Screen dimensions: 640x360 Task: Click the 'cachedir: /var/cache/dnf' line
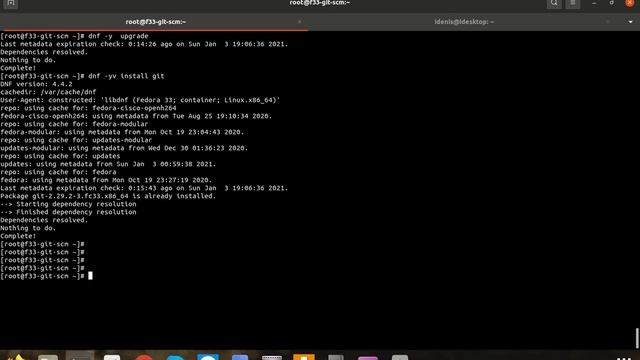point(48,92)
